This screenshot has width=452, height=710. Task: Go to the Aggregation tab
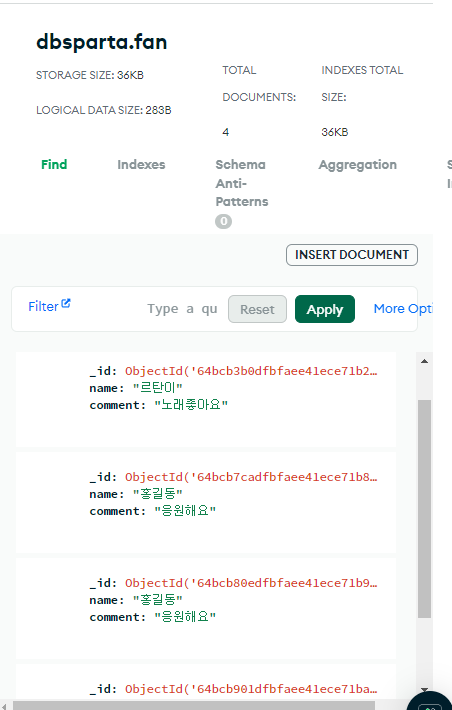point(357,164)
